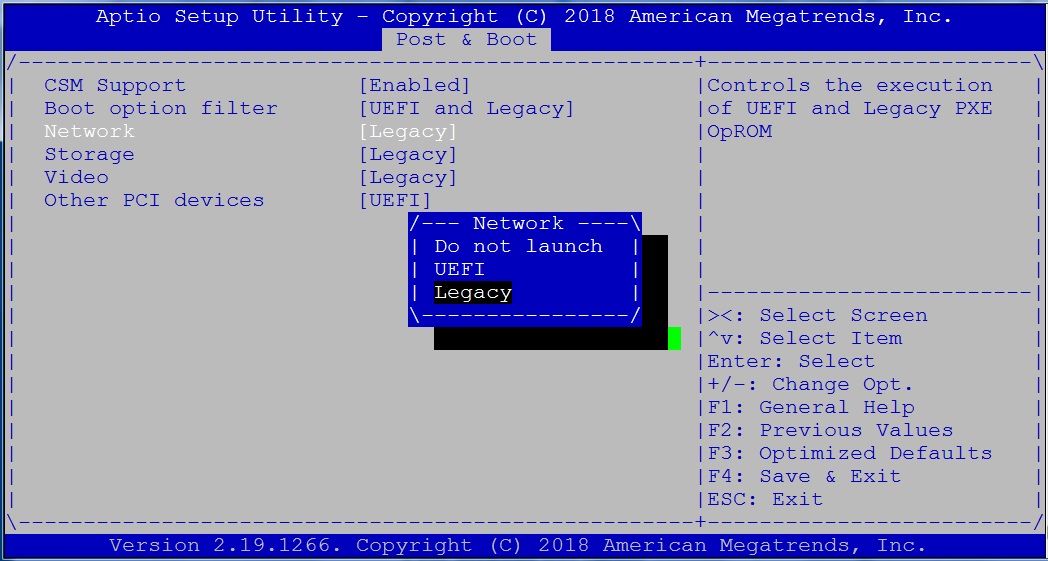Click the F3: Optimized Defaults hint
1048x561 pixels.
pyautogui.click(x=849, y=454)
